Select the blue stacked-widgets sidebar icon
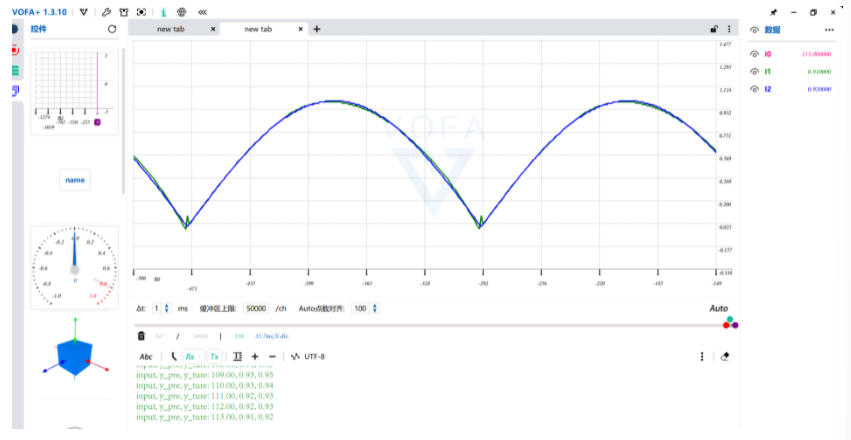 15,91
